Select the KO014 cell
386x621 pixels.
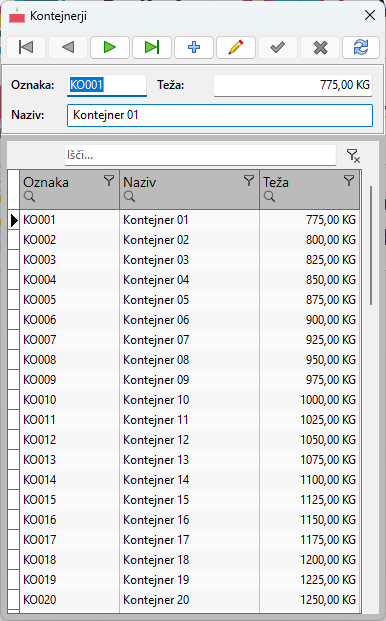click(x=70, y=480)
